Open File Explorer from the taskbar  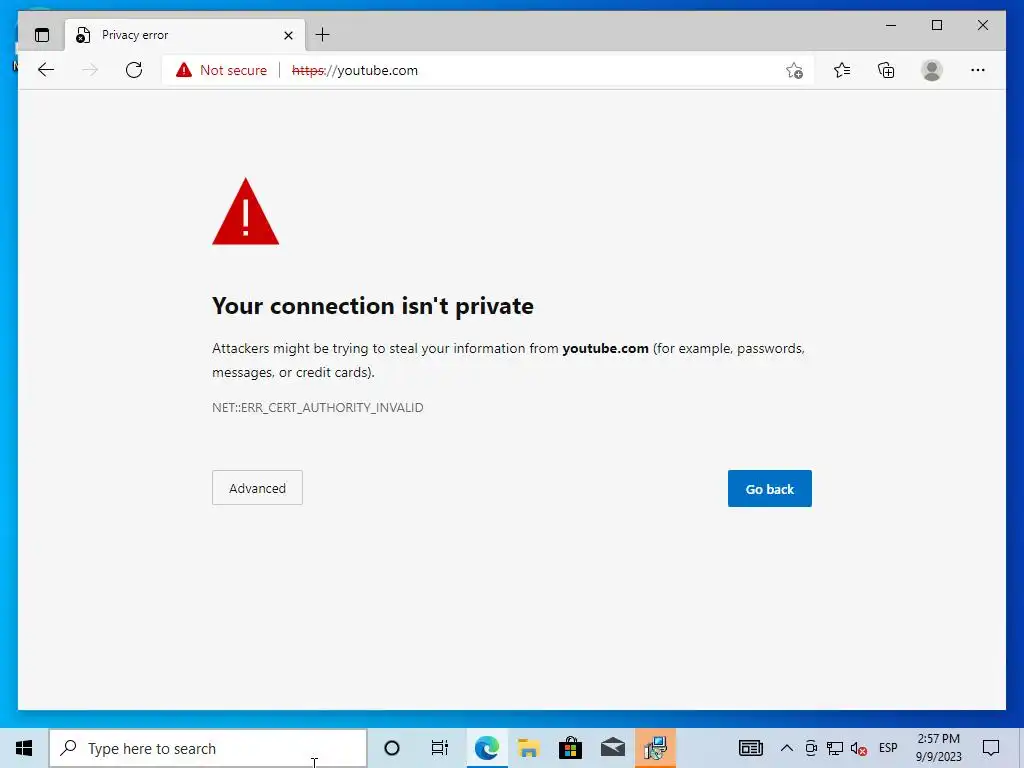pos(528,748)
